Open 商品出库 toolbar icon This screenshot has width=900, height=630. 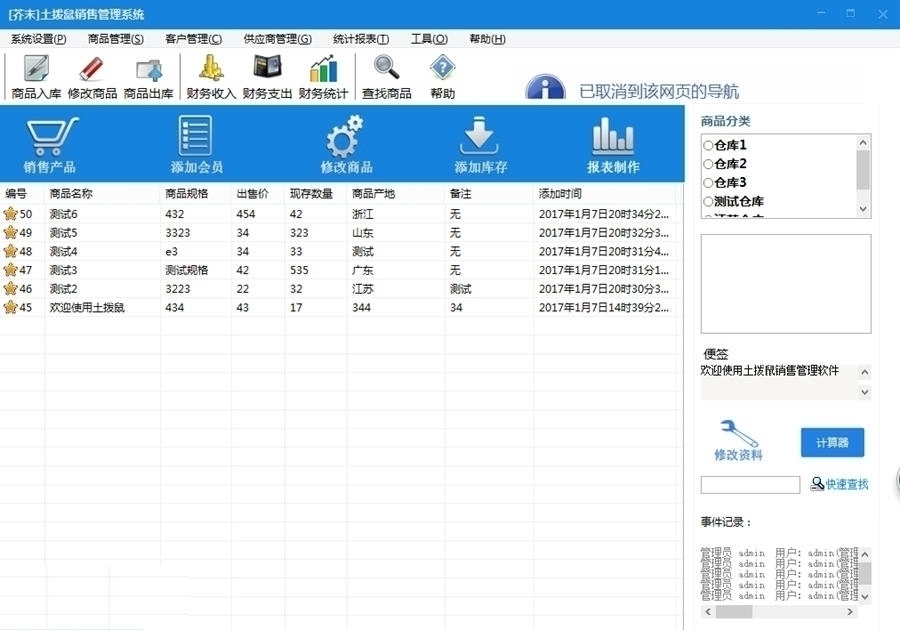pos(149,70)
